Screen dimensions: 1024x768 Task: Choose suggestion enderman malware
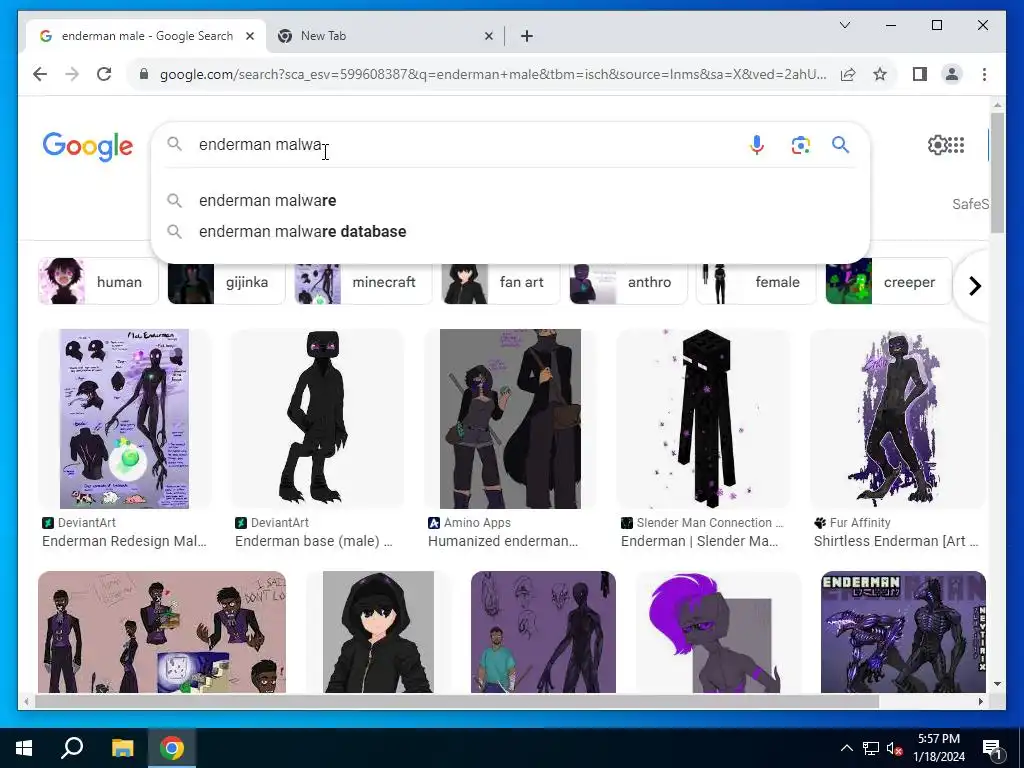tap(509, 200)
